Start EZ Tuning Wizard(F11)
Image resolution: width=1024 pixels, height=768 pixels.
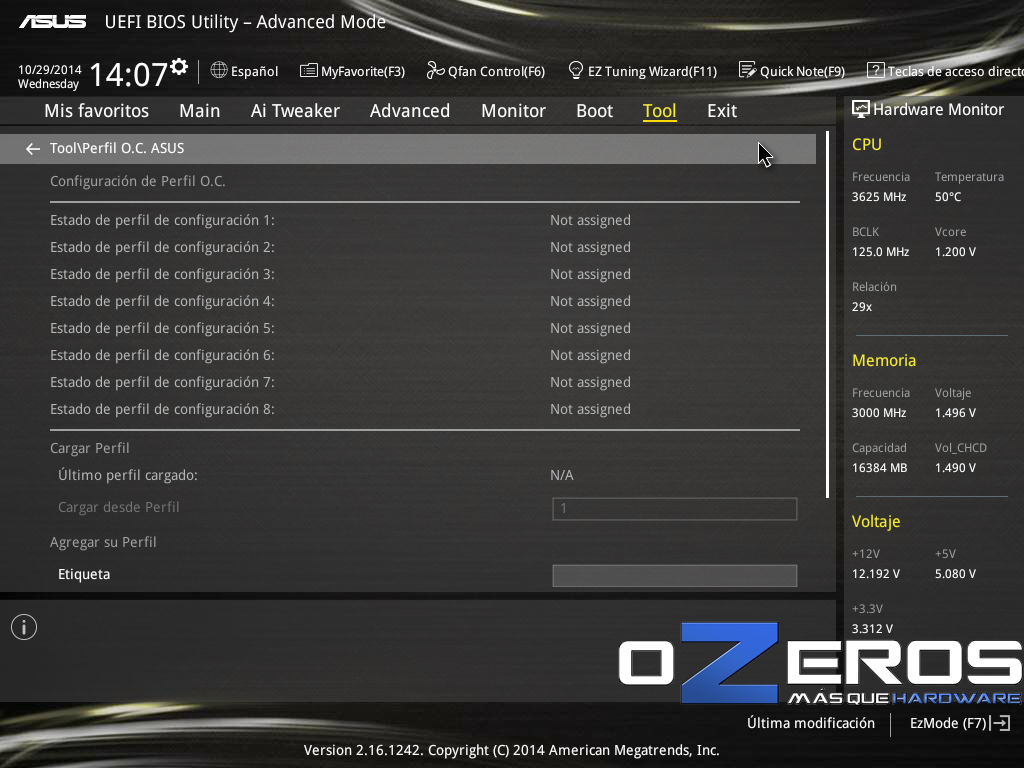click(x=643, y=71)
